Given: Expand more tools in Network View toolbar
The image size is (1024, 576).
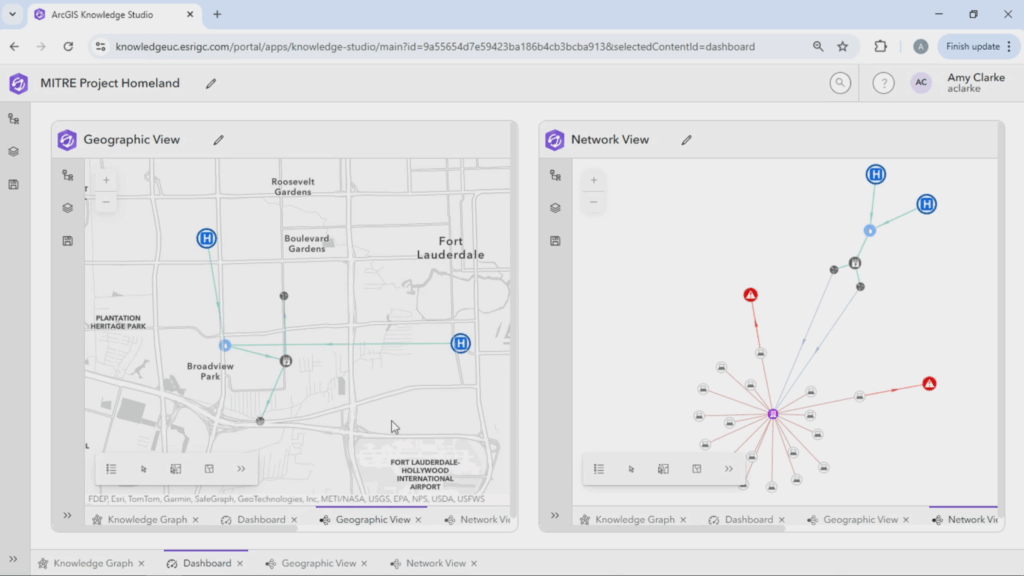Looking at the screenshot, I should (729, 468).
